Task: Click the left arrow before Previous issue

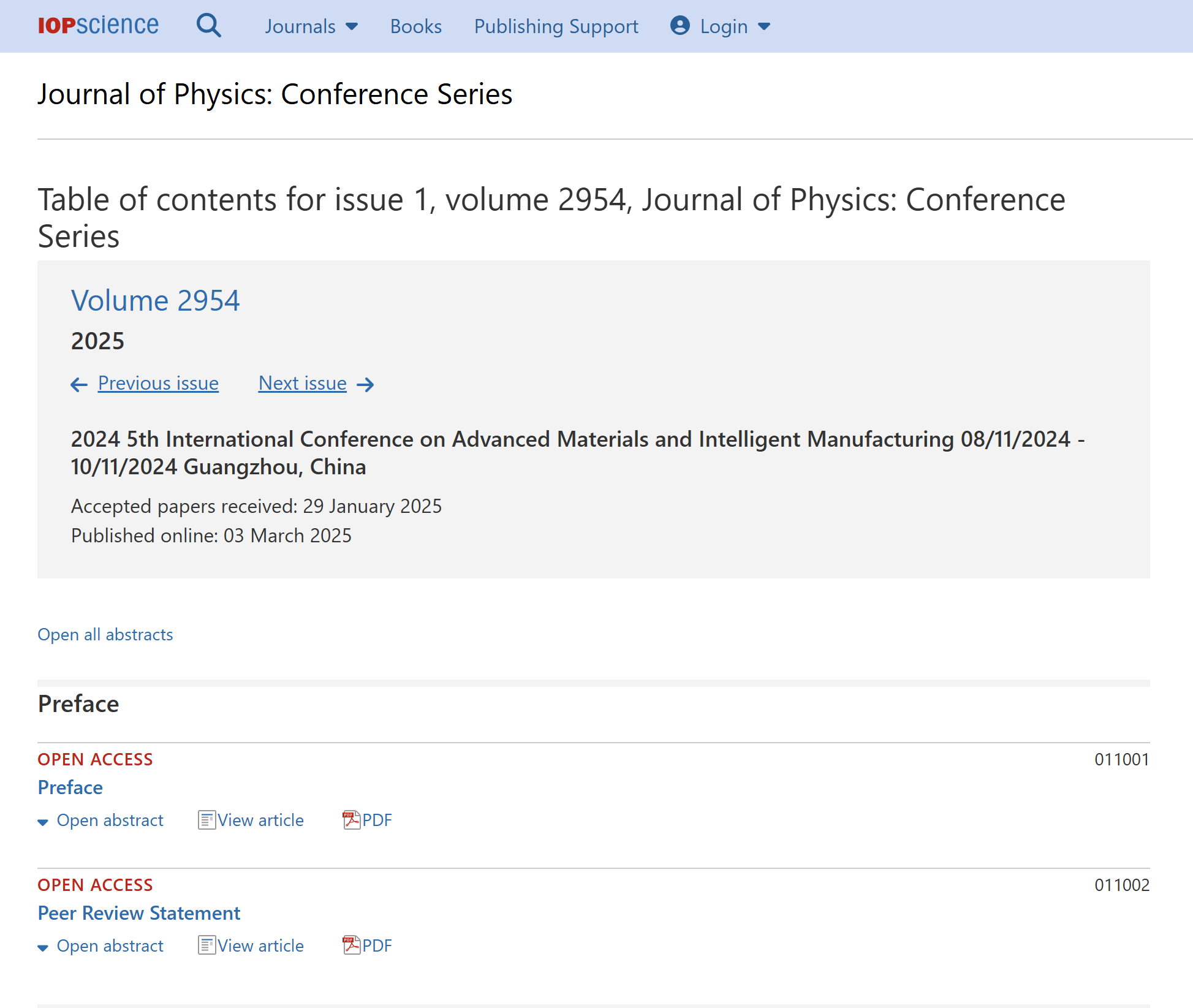Action: 79,384
